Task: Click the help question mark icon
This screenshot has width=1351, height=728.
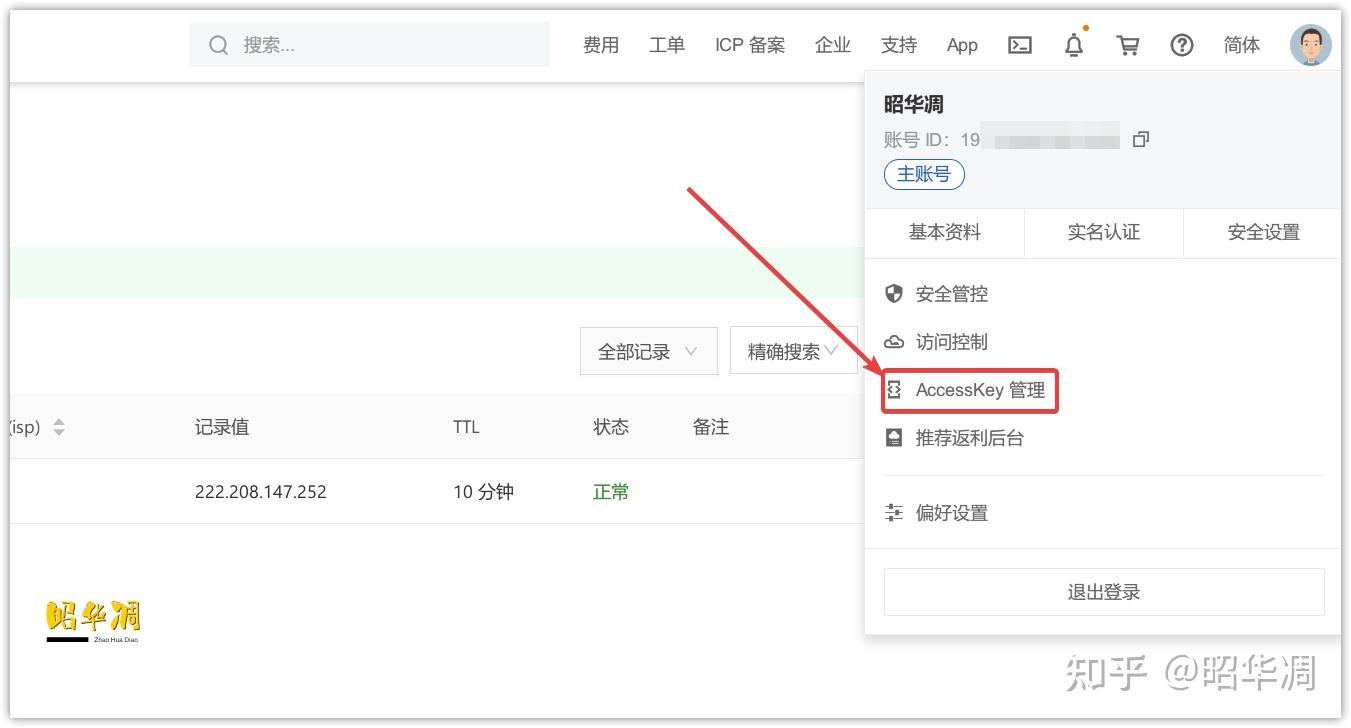Action: 1182,45
